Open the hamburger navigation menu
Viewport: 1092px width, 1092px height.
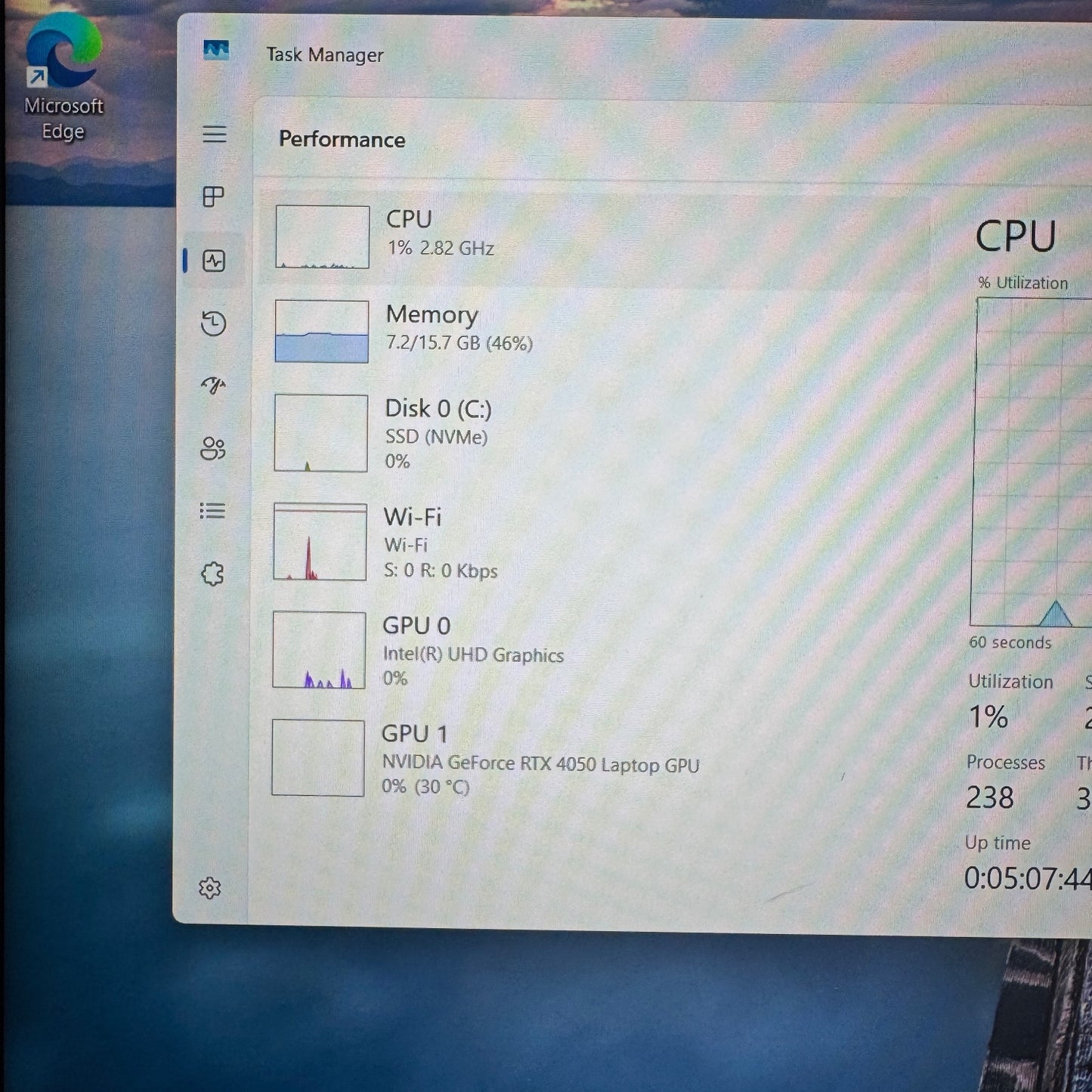coord(215,135)
